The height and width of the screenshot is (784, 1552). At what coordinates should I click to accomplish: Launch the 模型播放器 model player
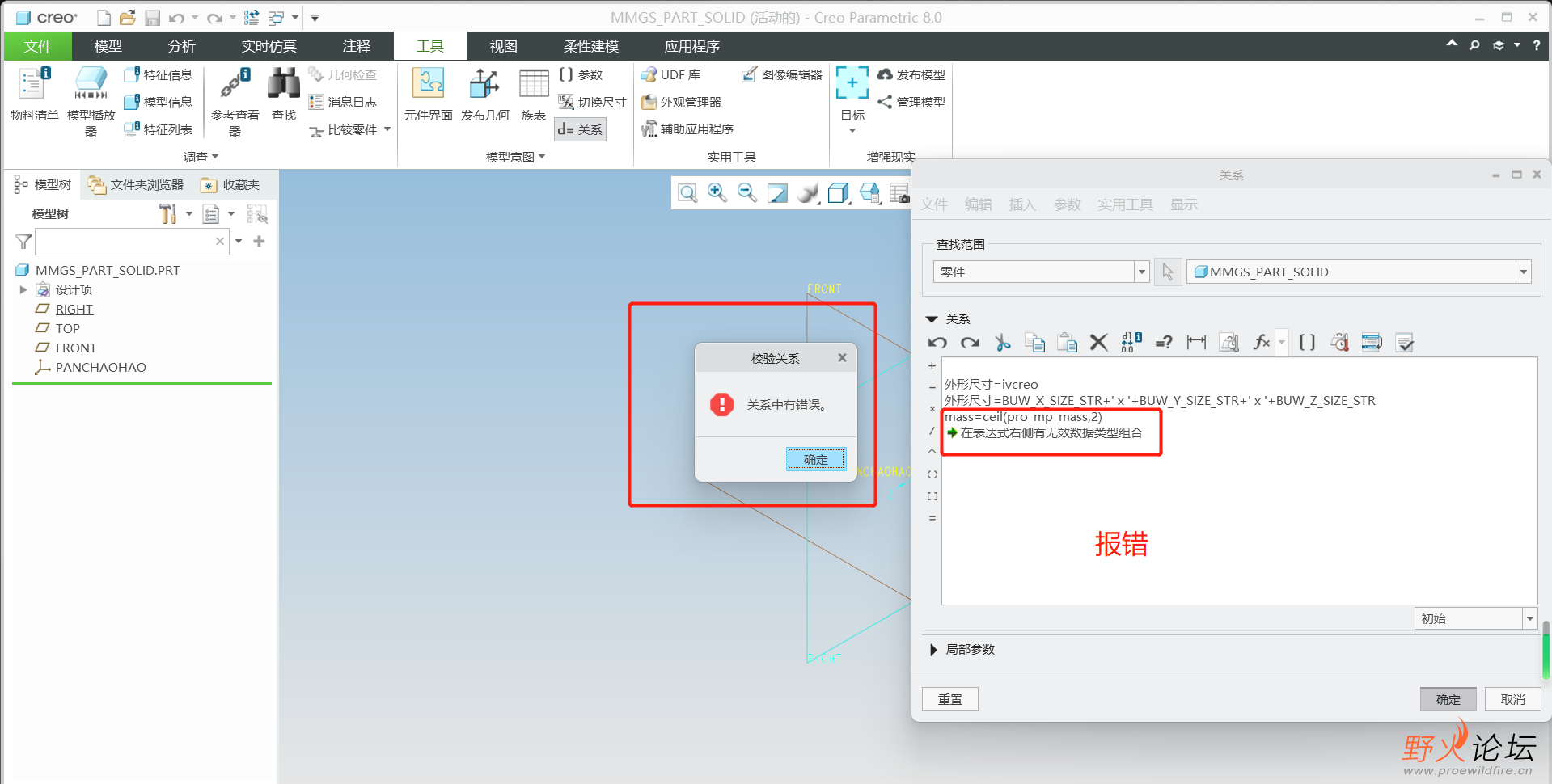tap(91, 103)
